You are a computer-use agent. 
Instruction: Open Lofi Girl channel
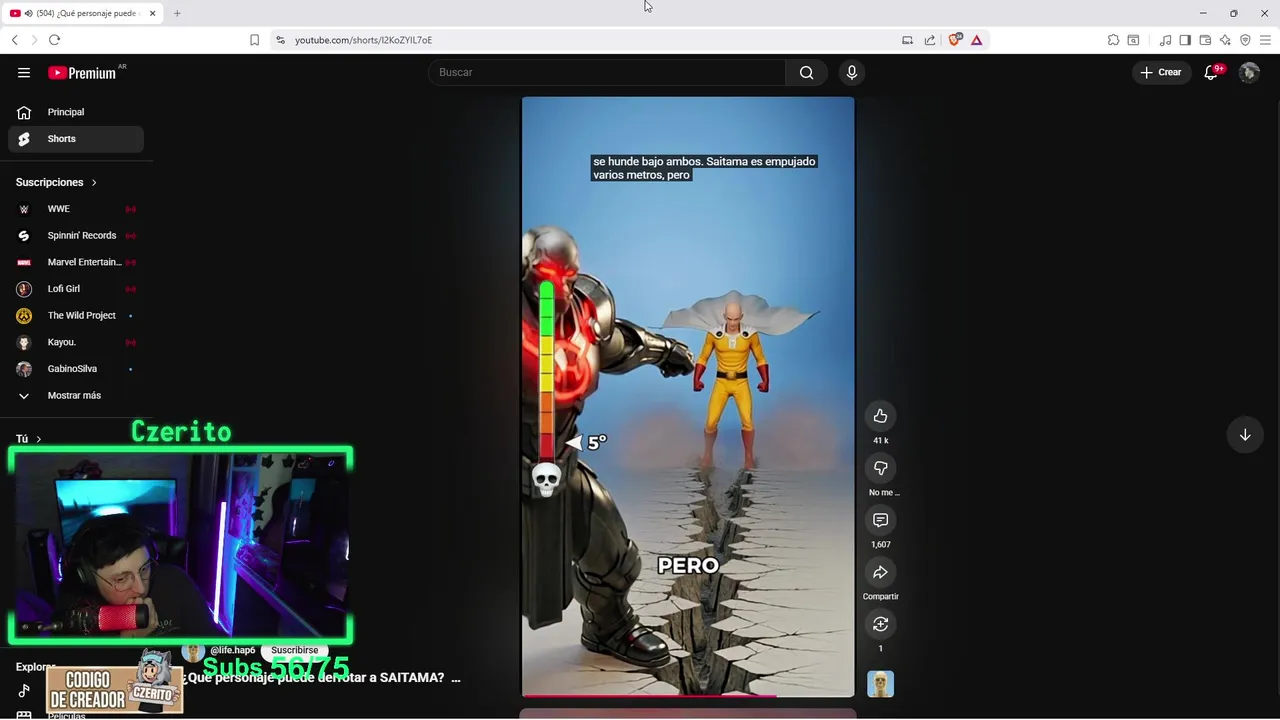(76, 289)
